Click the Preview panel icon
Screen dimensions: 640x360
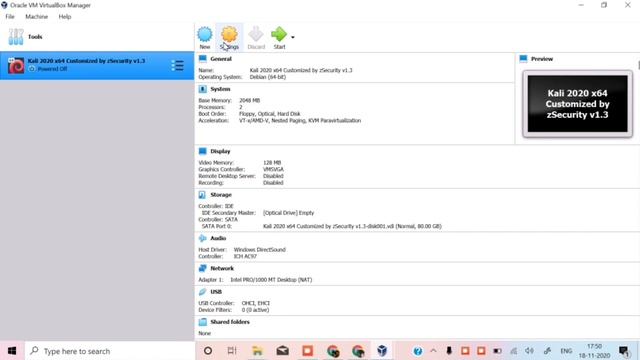coord(523,59)
